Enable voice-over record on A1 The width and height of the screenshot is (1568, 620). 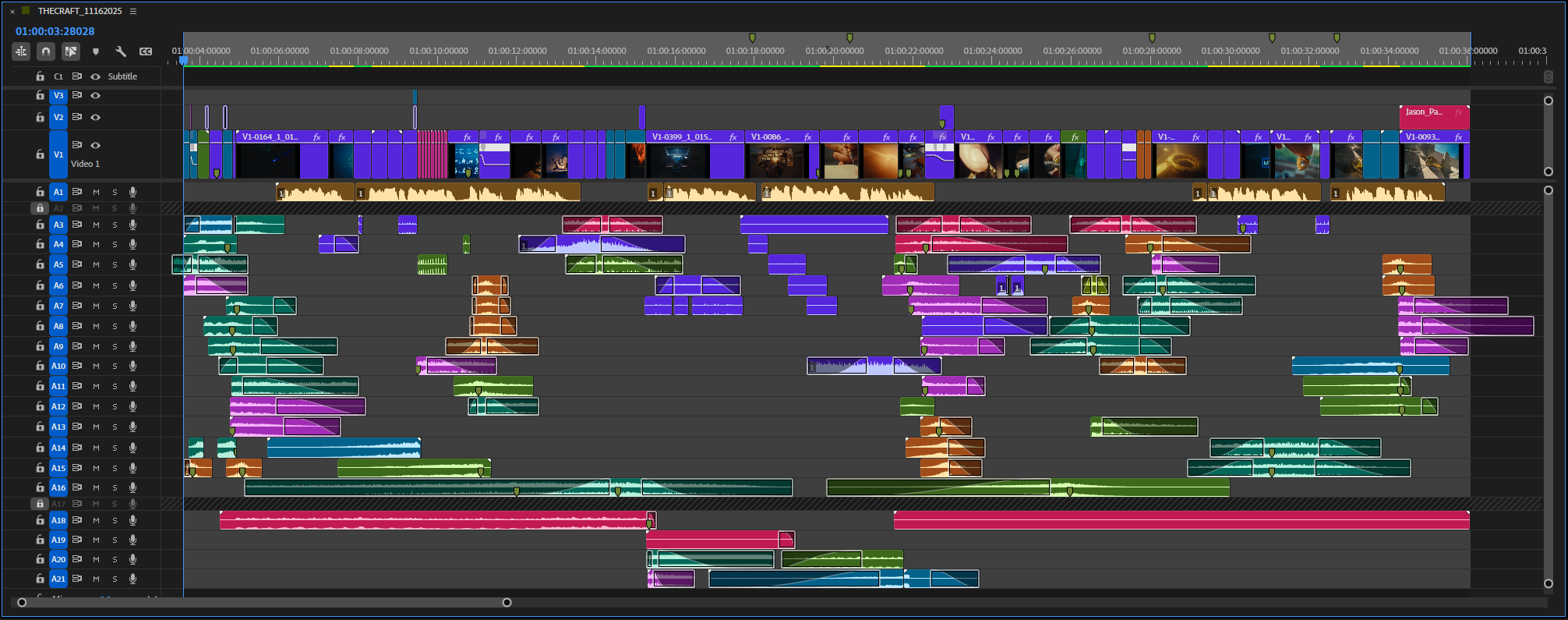click(132, 192)
